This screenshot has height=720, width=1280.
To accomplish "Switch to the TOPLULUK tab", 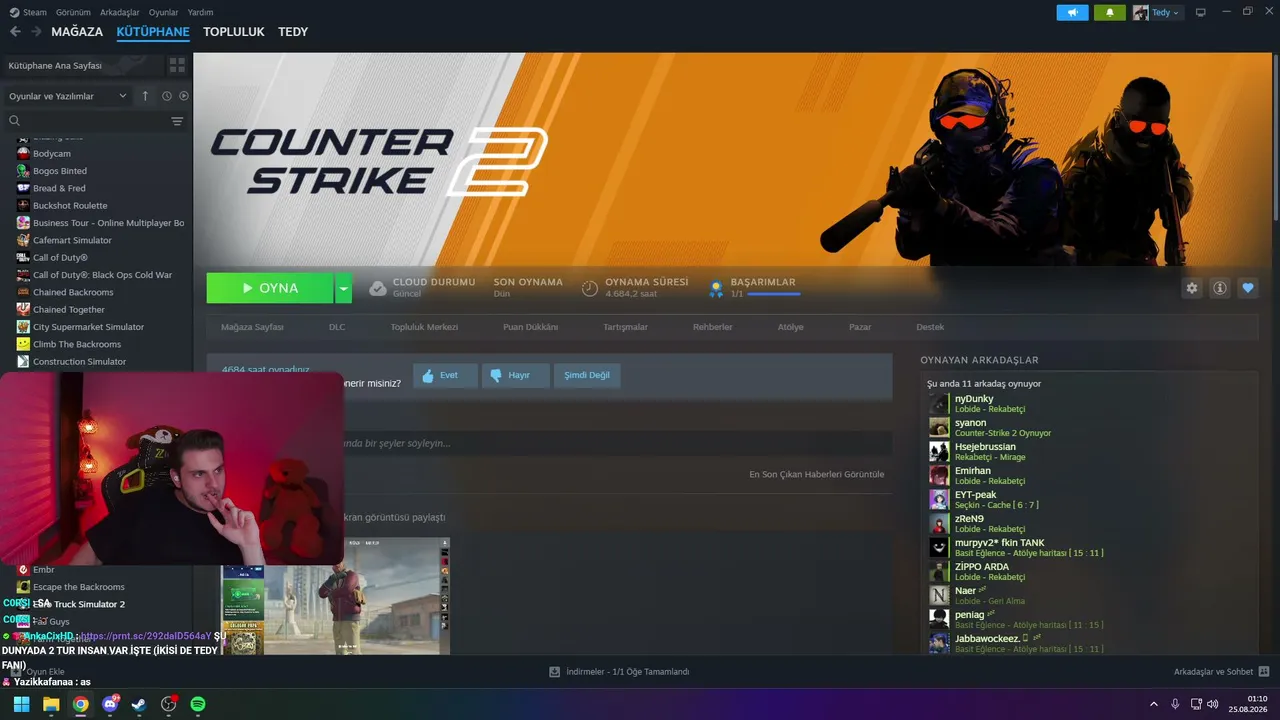I will tap(234, 32).
